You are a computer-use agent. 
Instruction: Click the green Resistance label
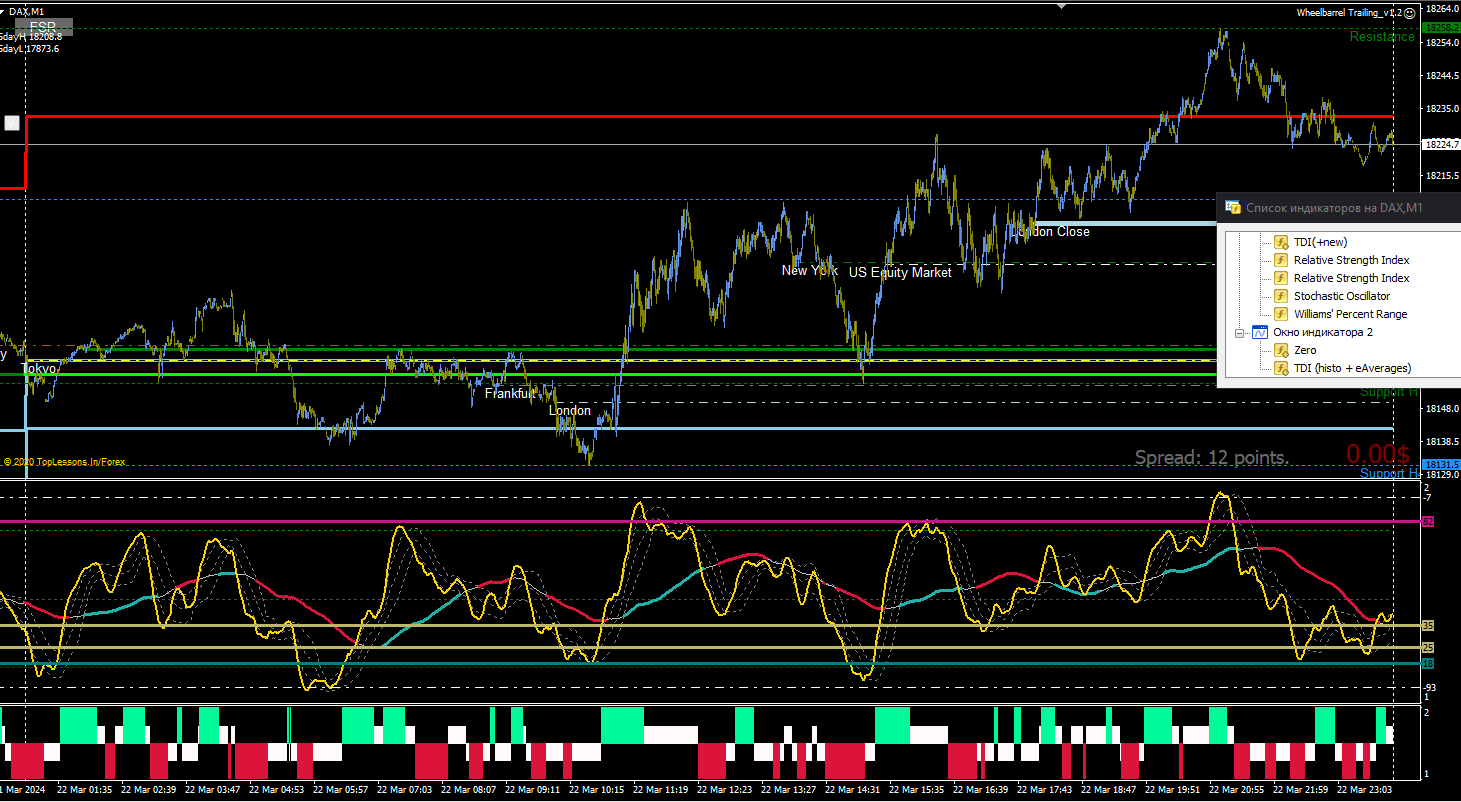pos(1382,37)
